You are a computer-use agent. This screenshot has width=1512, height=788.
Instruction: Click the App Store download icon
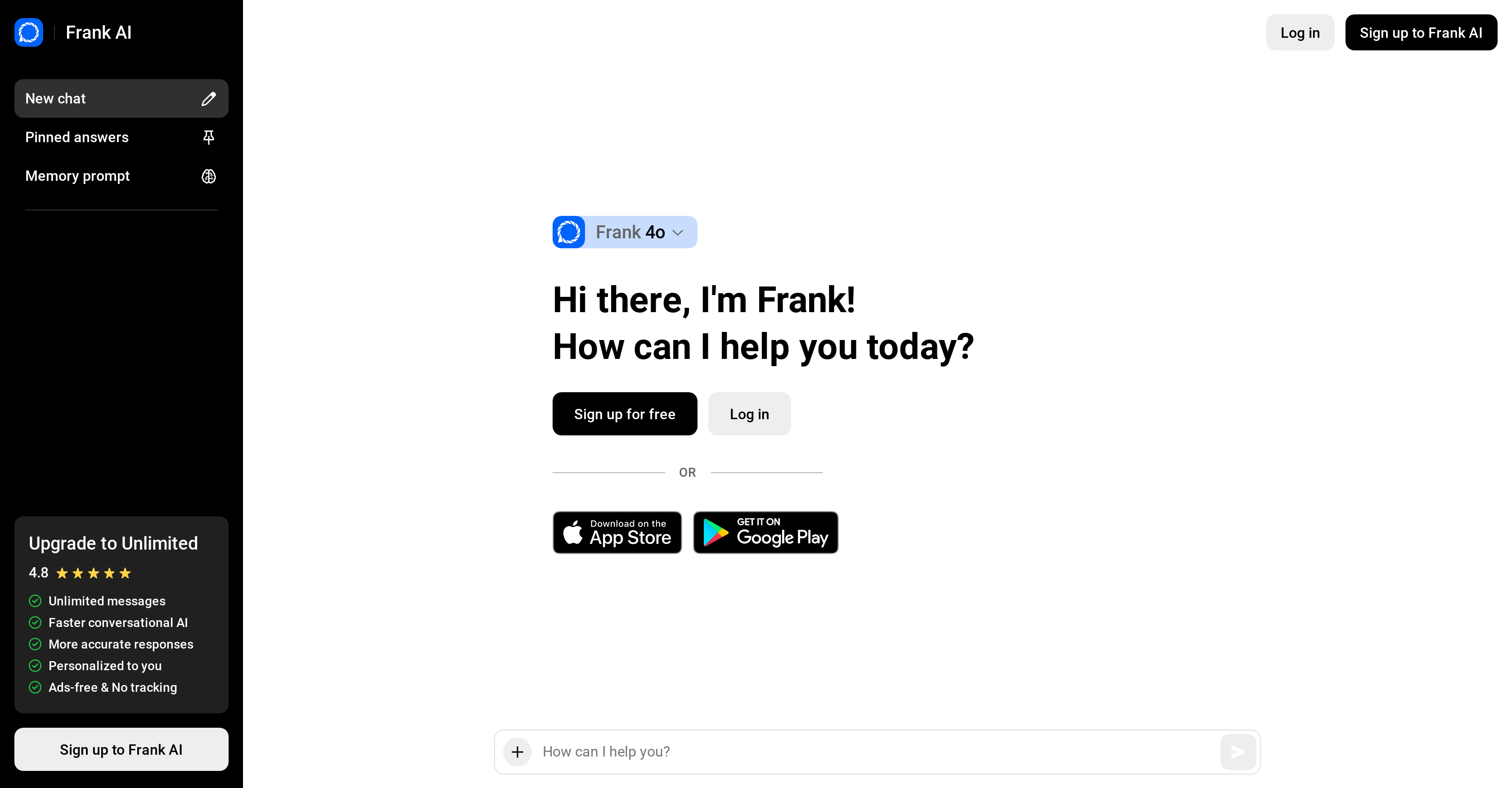click(617, 533)
